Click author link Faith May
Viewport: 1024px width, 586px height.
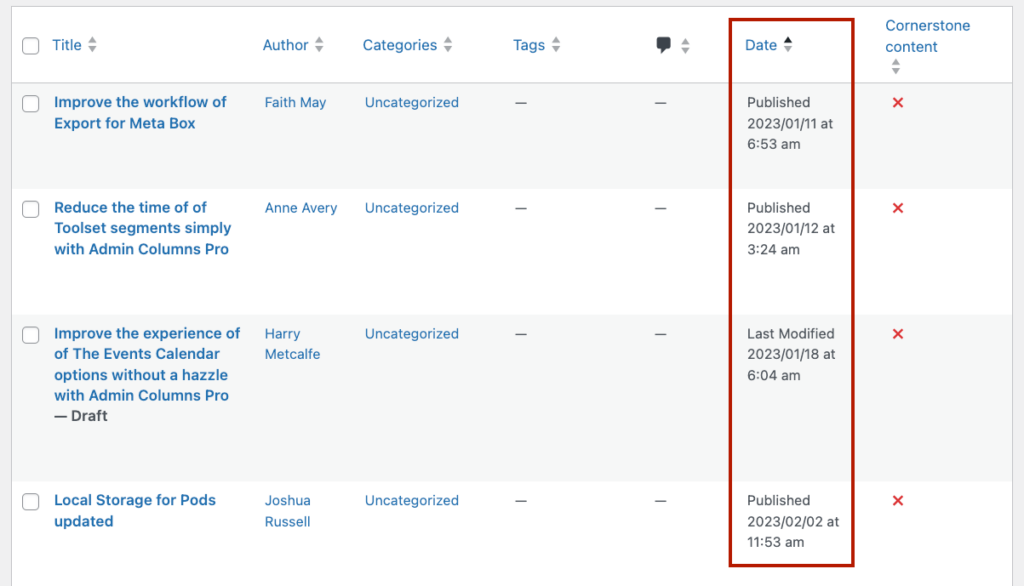pos(295,102)
